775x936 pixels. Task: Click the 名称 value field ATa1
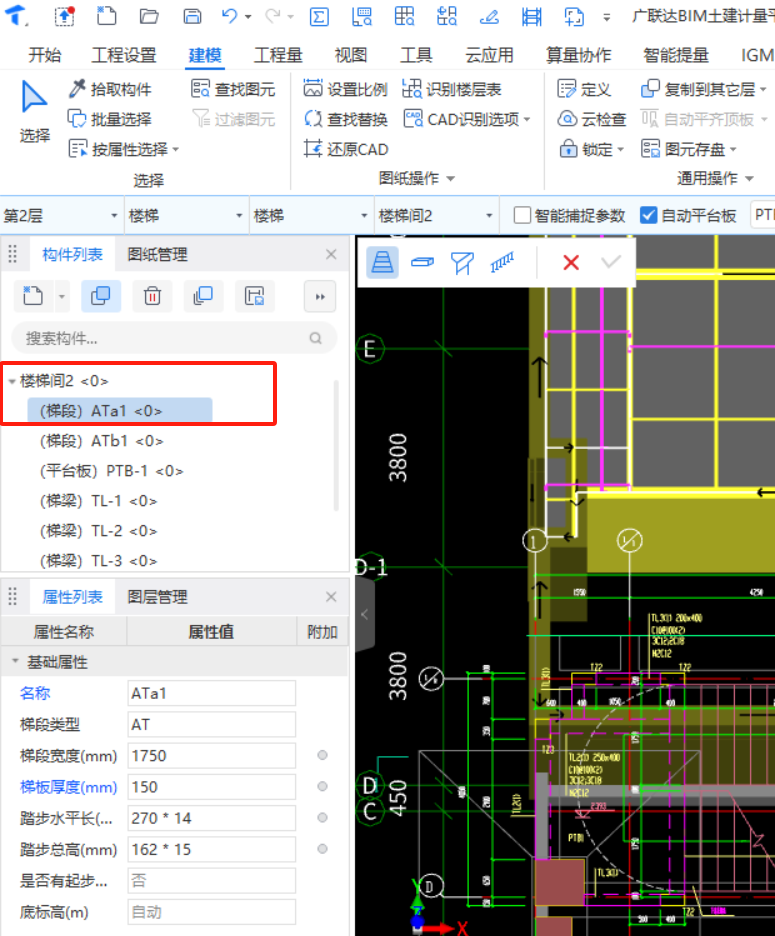212,693
